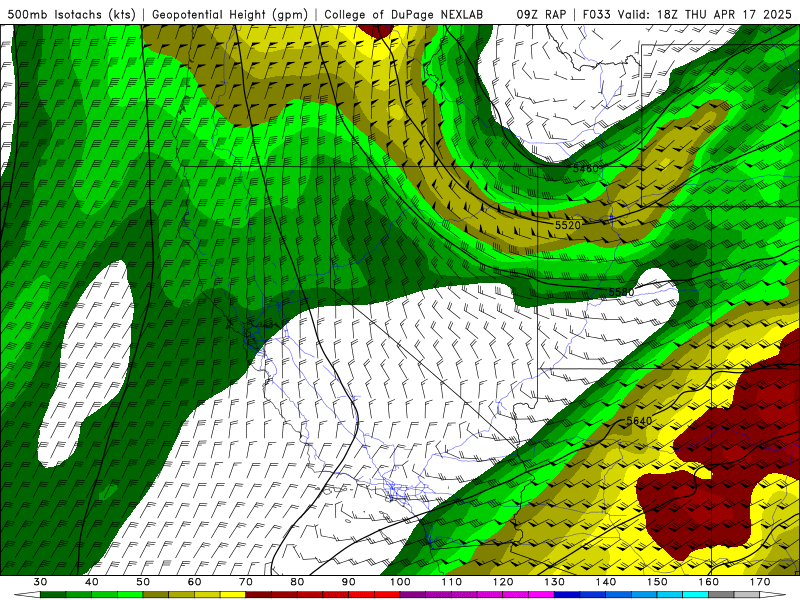The width and height of the screenshot is (800, 600).
Task: Click the bright red swatch under 100 in legend
Action: click(387, 595)
